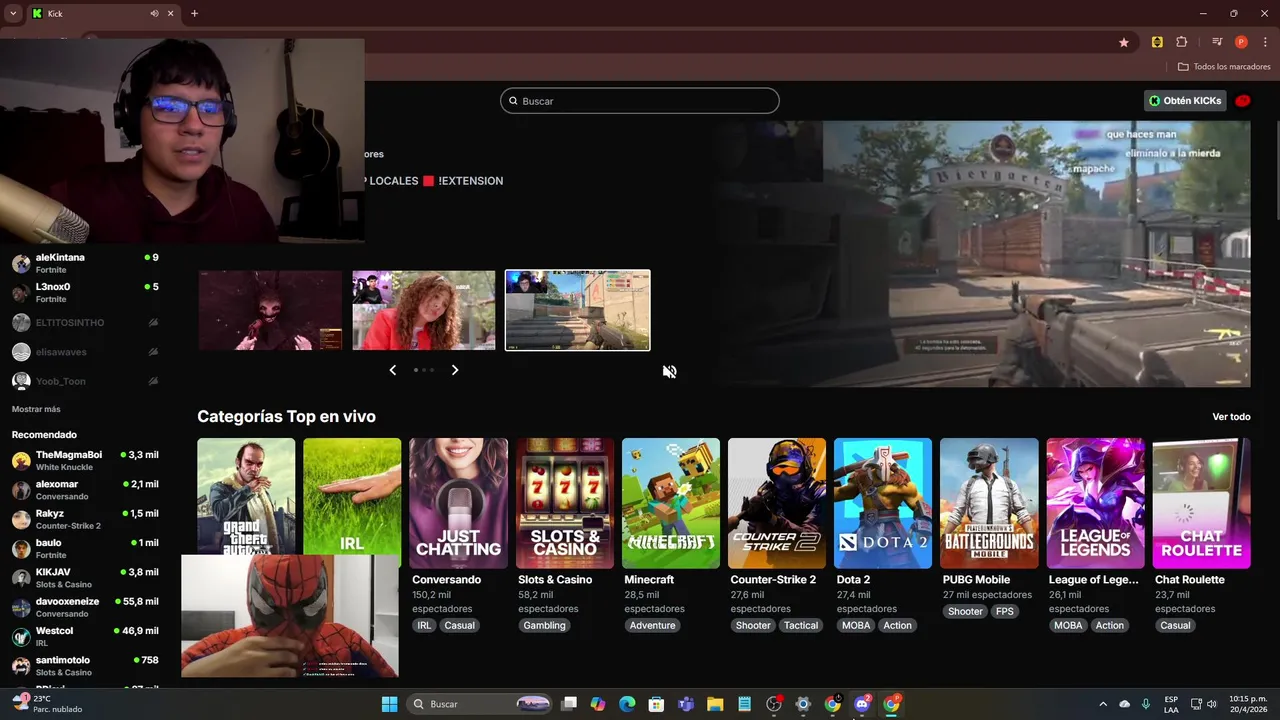Open Task View on the taskbar

(x=569, y=704)
